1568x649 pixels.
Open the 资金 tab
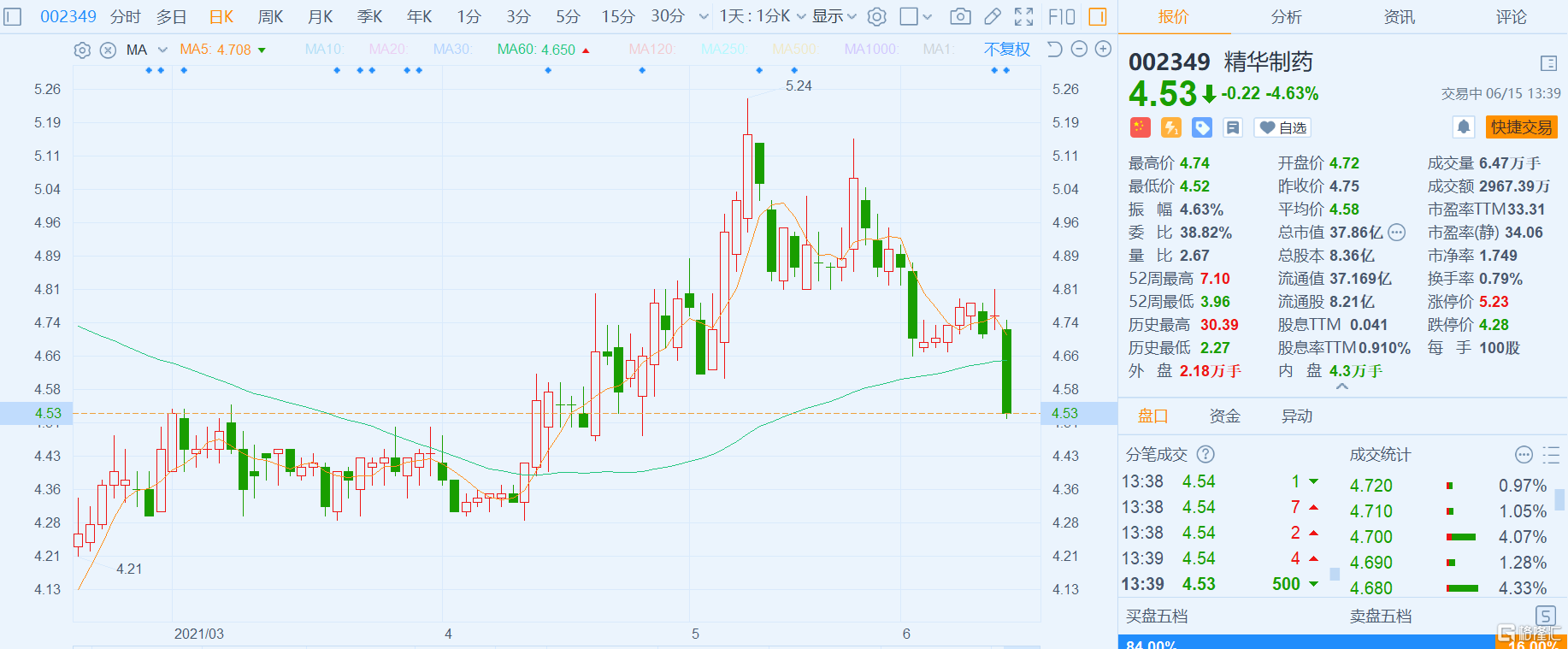pyautogui.click(x=1224, y=416)
